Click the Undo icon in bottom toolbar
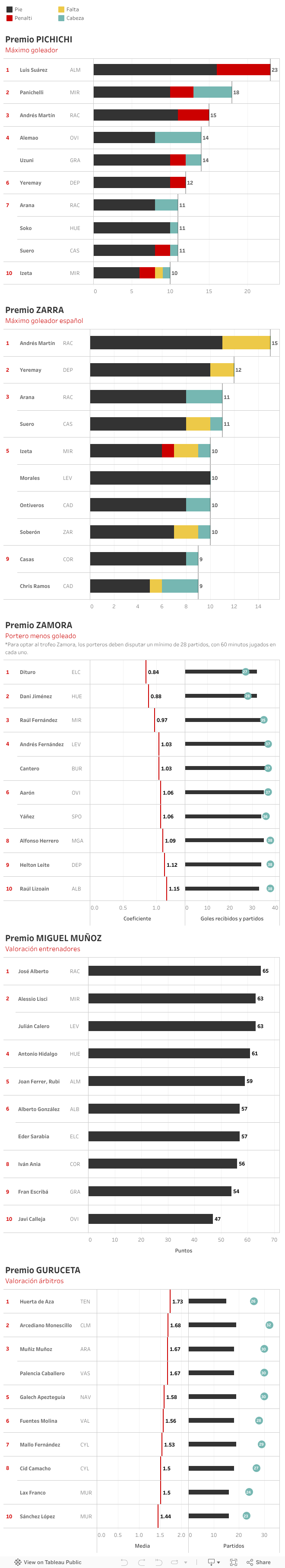 coord(124,1562)
